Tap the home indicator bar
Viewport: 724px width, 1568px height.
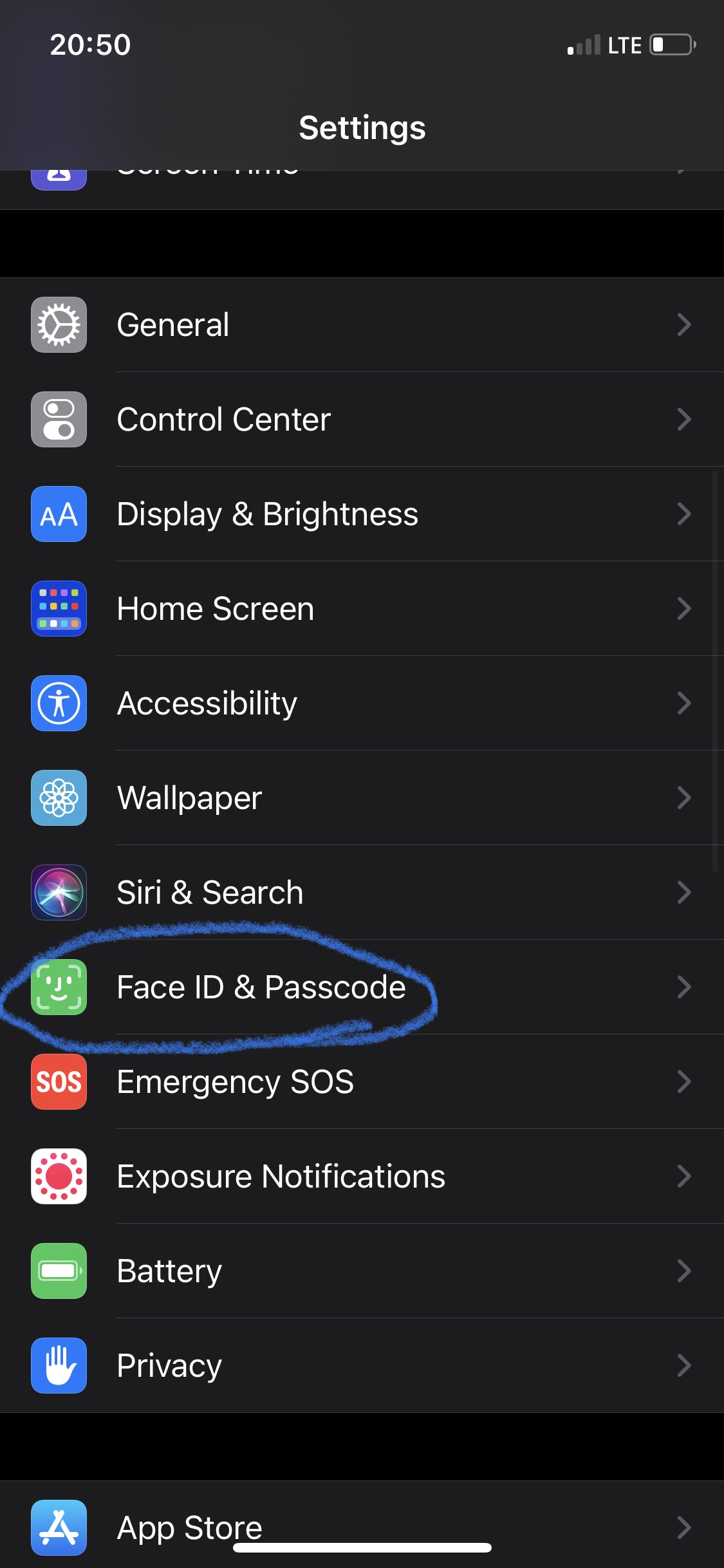[x=362, y=1547]
